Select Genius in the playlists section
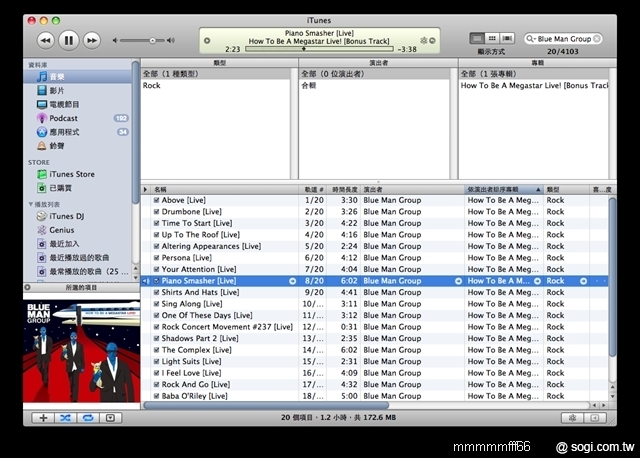 [62, 229]
